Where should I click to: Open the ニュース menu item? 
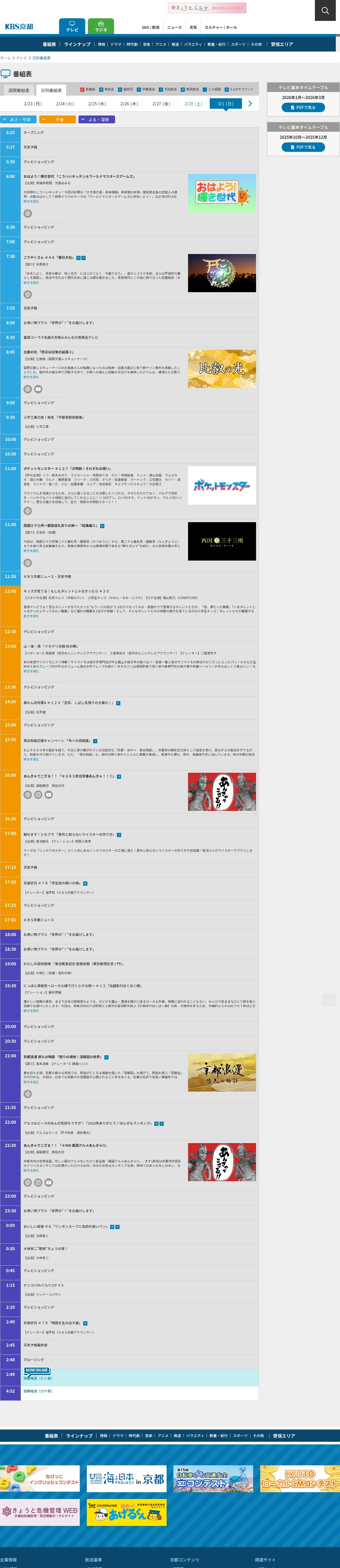coord(174,27)
